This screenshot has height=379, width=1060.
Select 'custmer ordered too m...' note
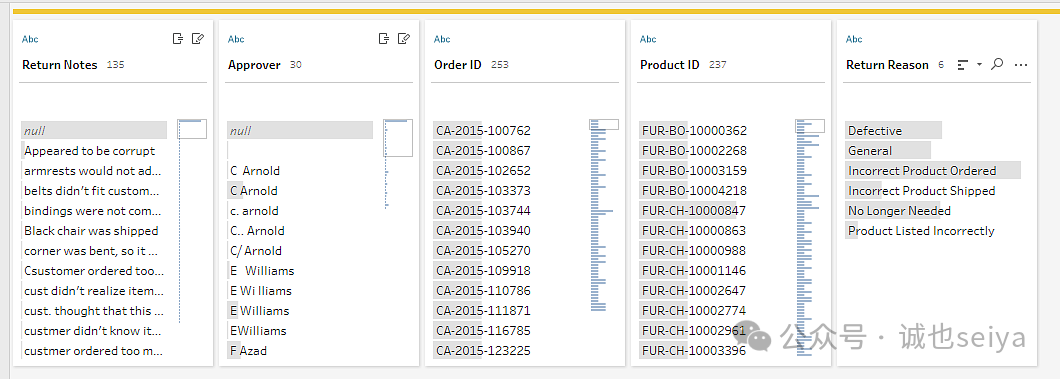click(x=94, y=351)
